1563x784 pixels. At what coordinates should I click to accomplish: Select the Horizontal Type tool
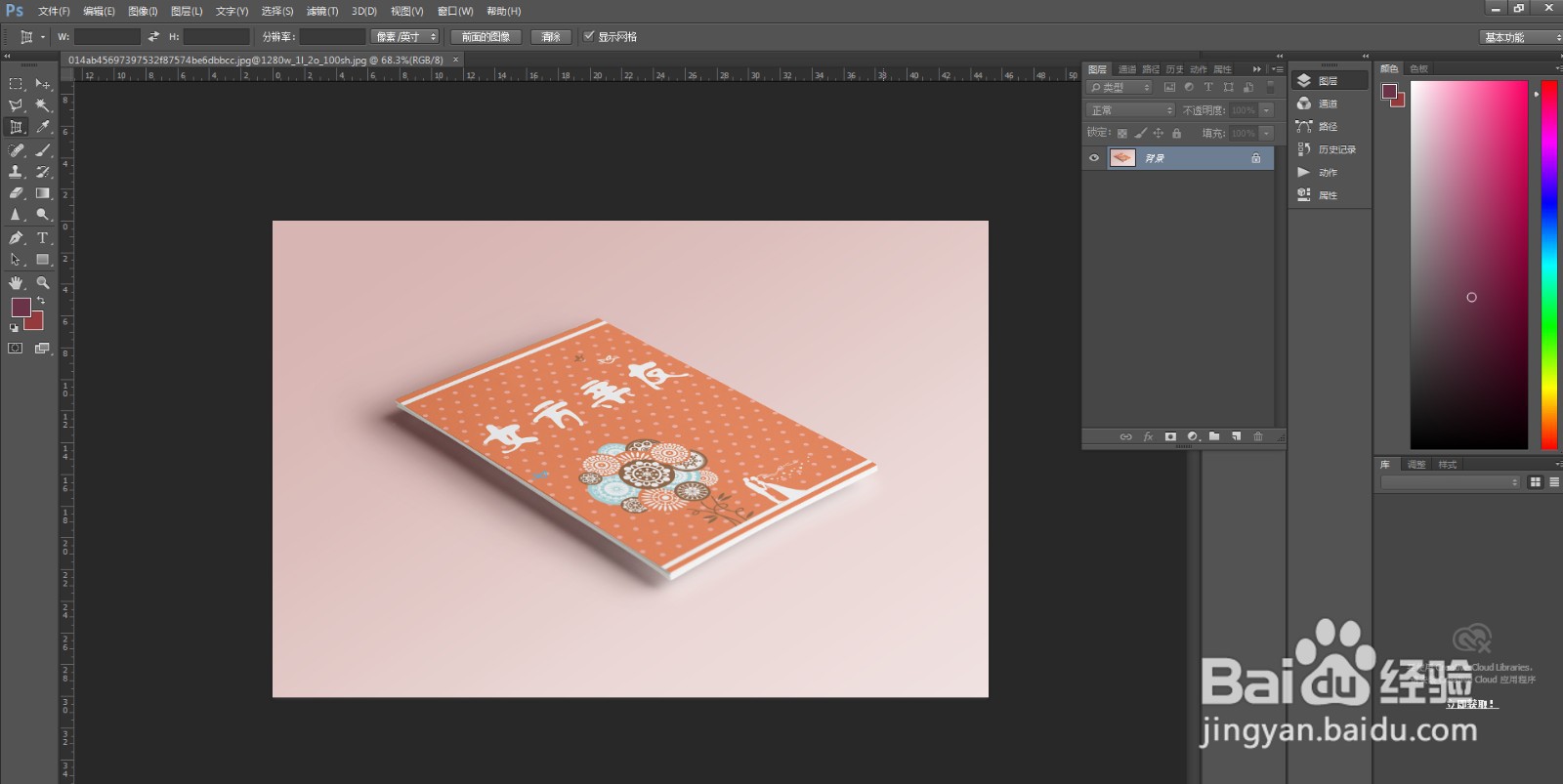[43, 237]
